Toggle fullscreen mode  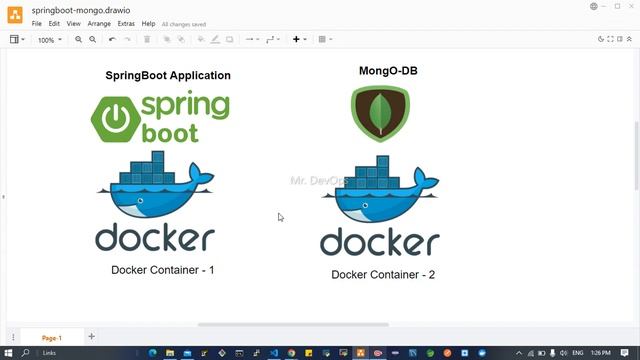[x=610, y=39]
